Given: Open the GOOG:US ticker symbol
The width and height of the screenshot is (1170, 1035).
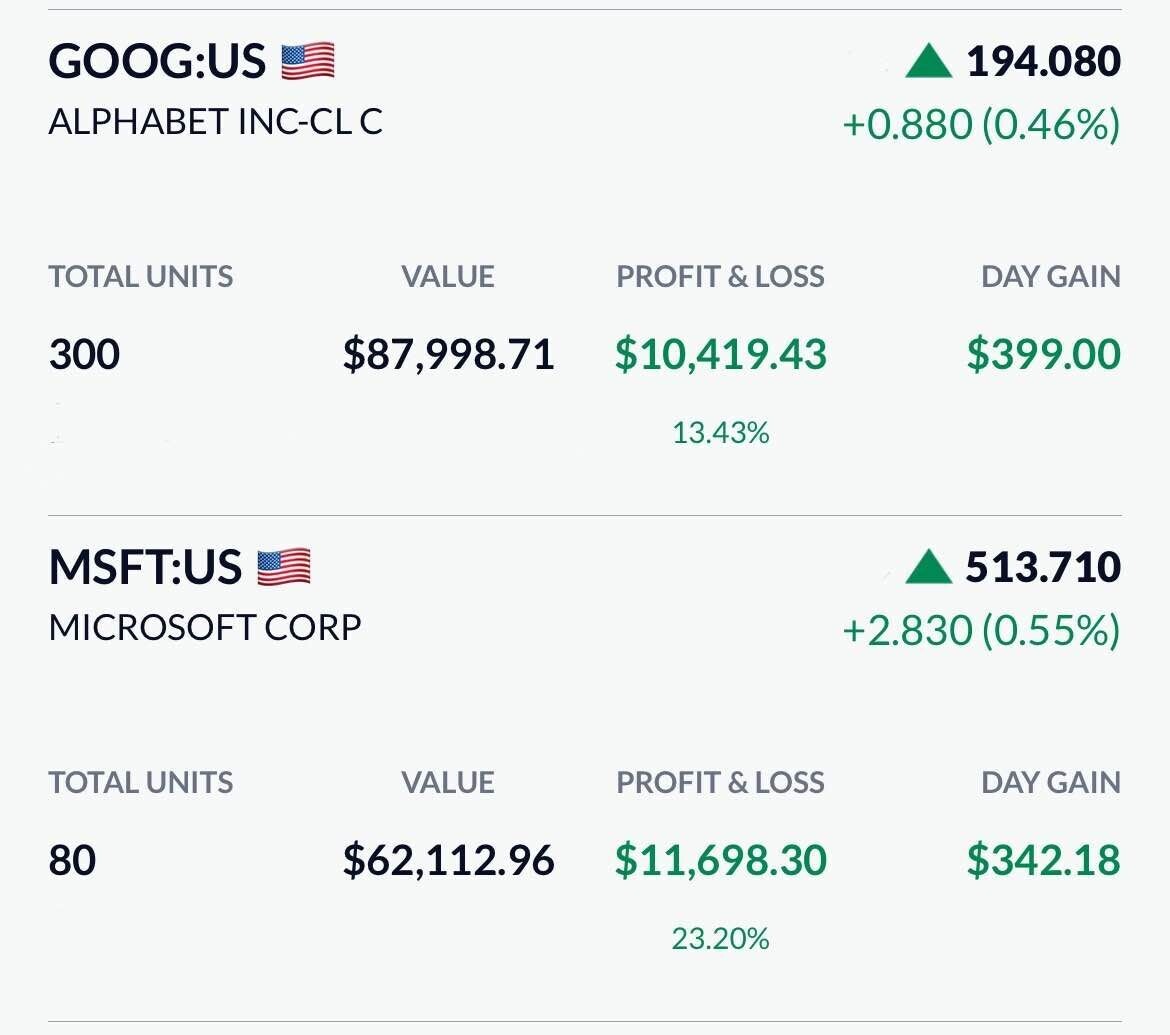Looking at the screenshot, I should (157, 62).
